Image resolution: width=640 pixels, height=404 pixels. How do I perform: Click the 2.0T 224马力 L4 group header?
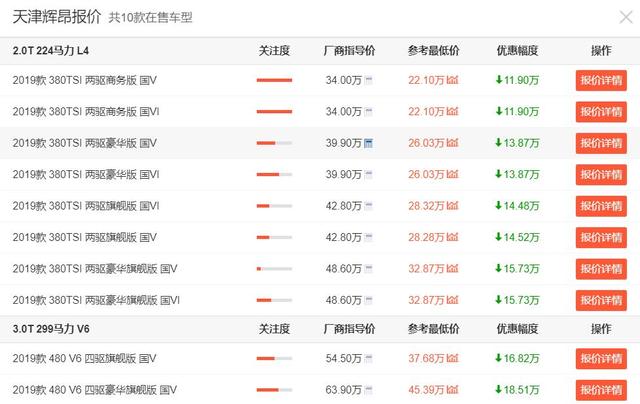click(51, 51)
